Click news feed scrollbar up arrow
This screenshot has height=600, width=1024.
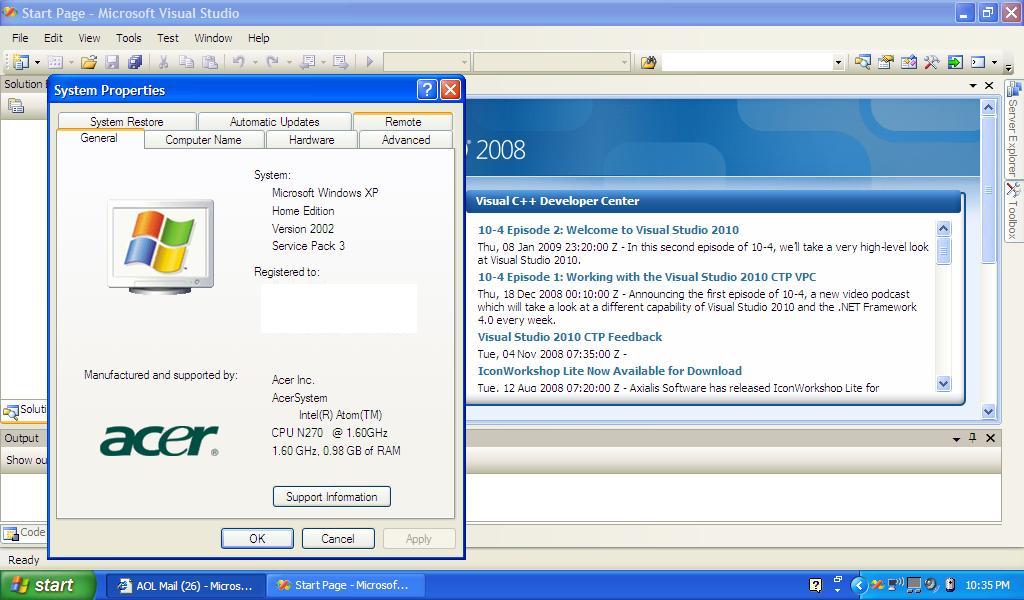[x=943, y=229]
